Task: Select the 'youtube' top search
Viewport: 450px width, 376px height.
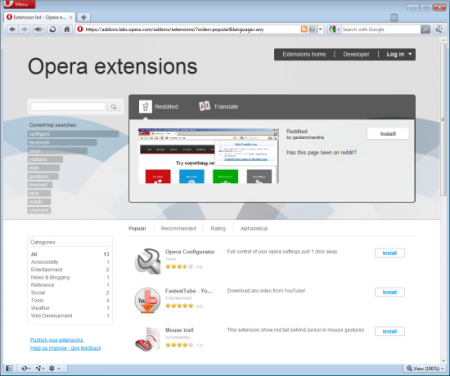Action: (45, 159)
